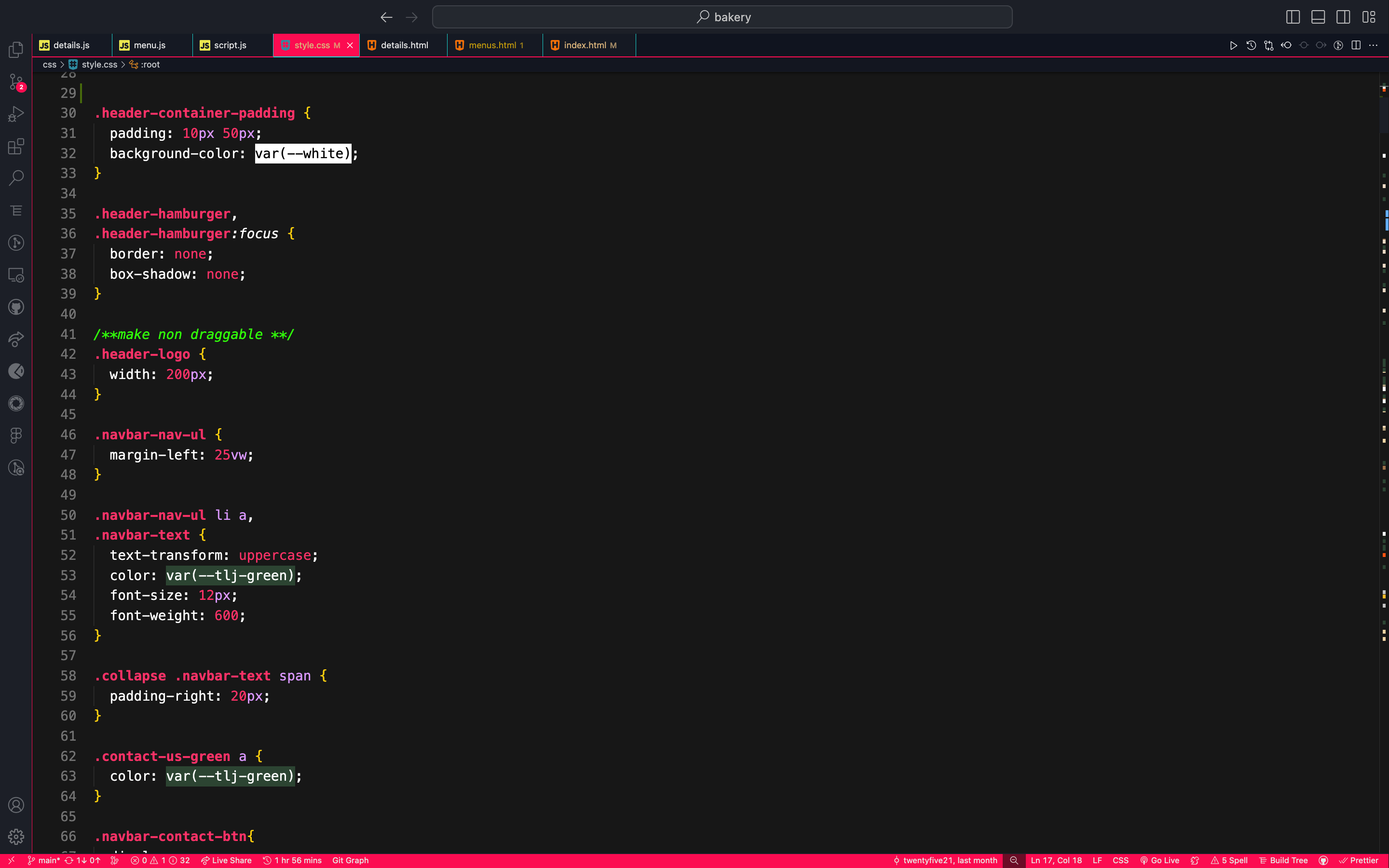Toggle file blame with the git circle icon
Image resolution: width=1389 pixels, height=868 pixels.
1338,45
